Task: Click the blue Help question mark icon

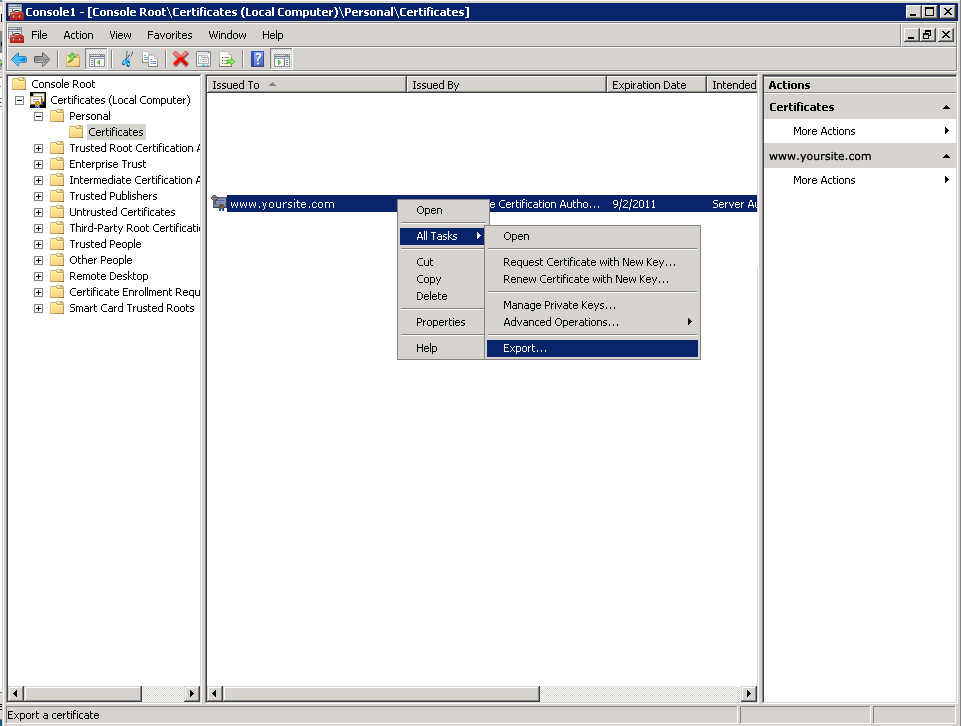Action: click(x=257, y=59)
